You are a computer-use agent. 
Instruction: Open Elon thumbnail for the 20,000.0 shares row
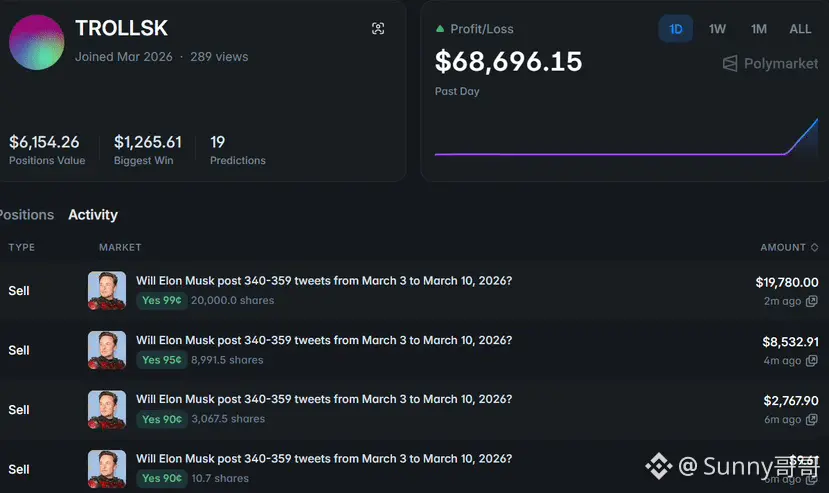(x=107, y=290)
